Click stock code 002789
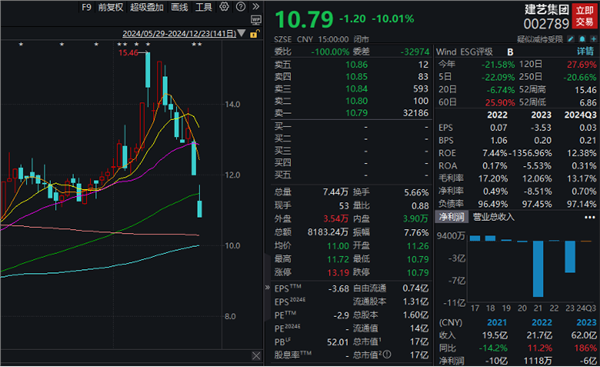The width and height of the screenshot is (600, 367). (x=546, y=24)
